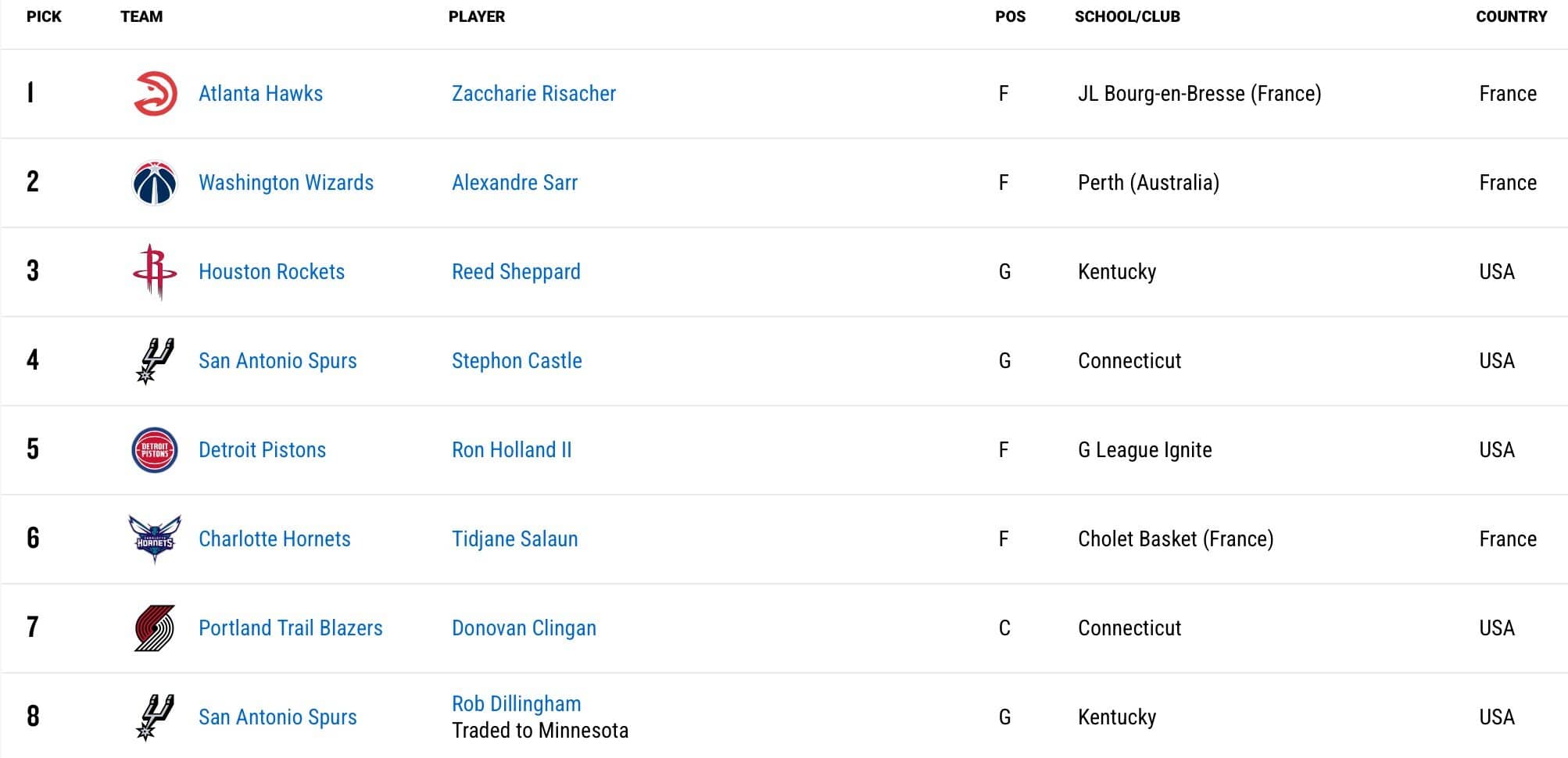View Reed Sheppard's profile

[516, 272]
